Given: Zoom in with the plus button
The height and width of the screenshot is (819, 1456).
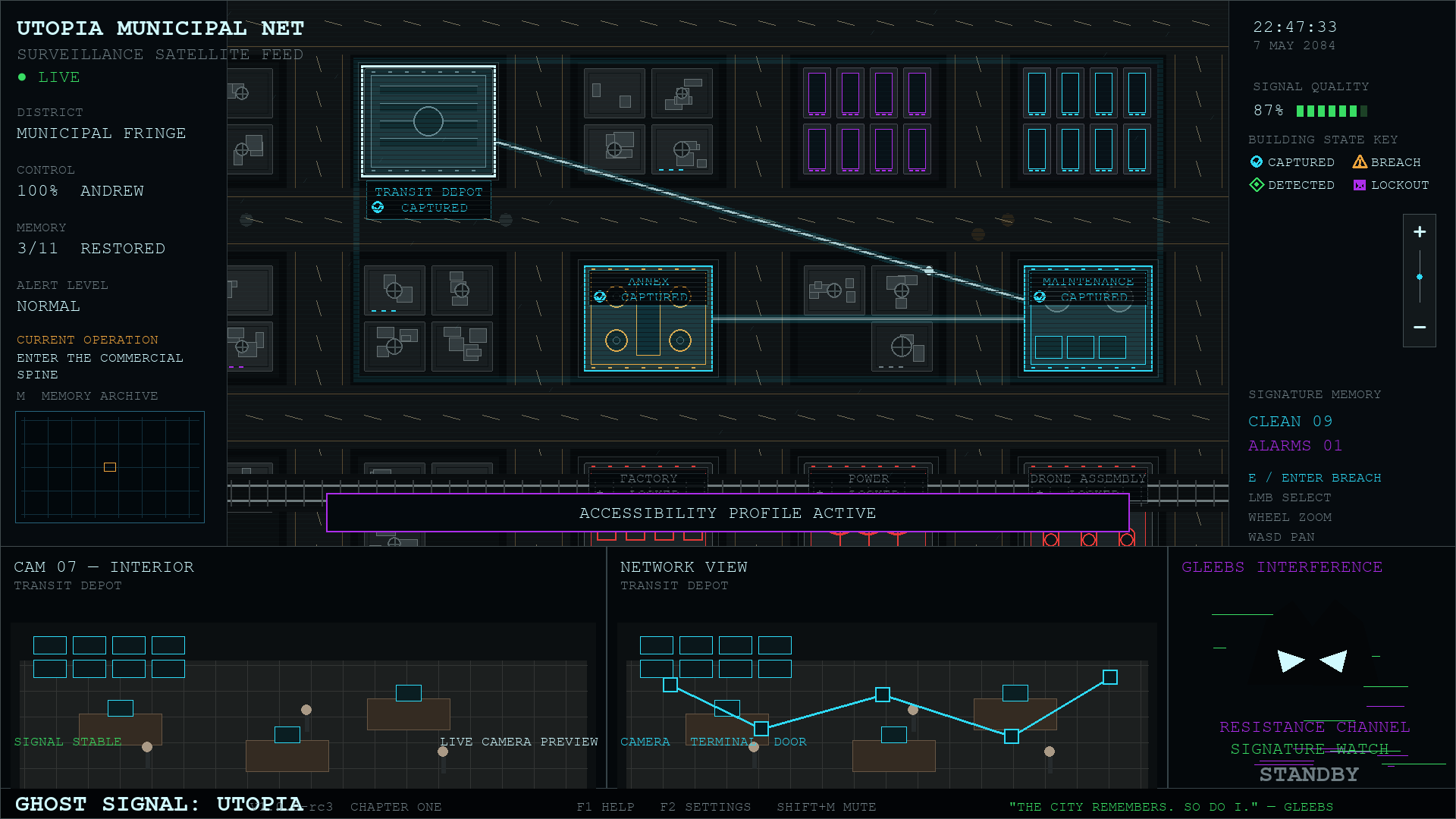Looking at the screenshot, I should click(x=1420, y=232).
